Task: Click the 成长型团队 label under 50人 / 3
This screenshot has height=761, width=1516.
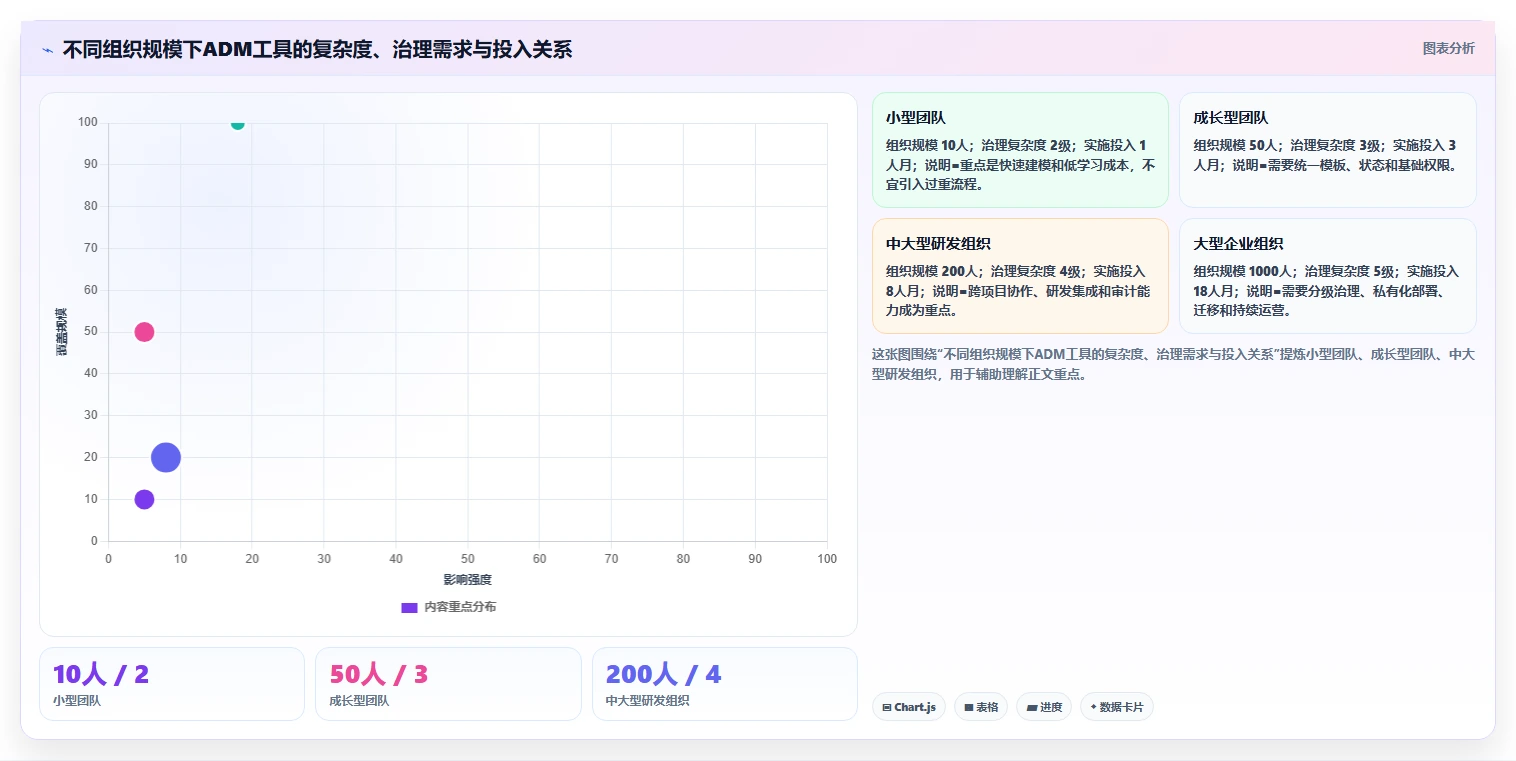Action: coord(359,701)
